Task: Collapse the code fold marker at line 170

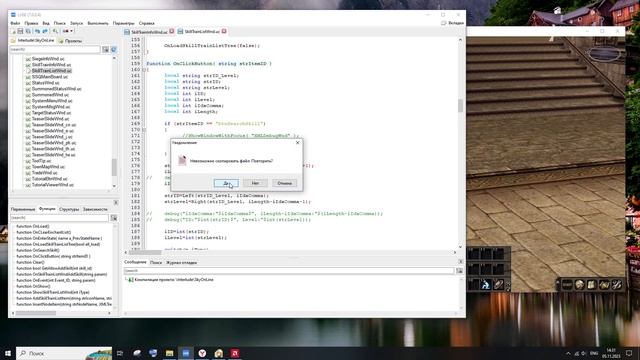Action: [144, 130]
